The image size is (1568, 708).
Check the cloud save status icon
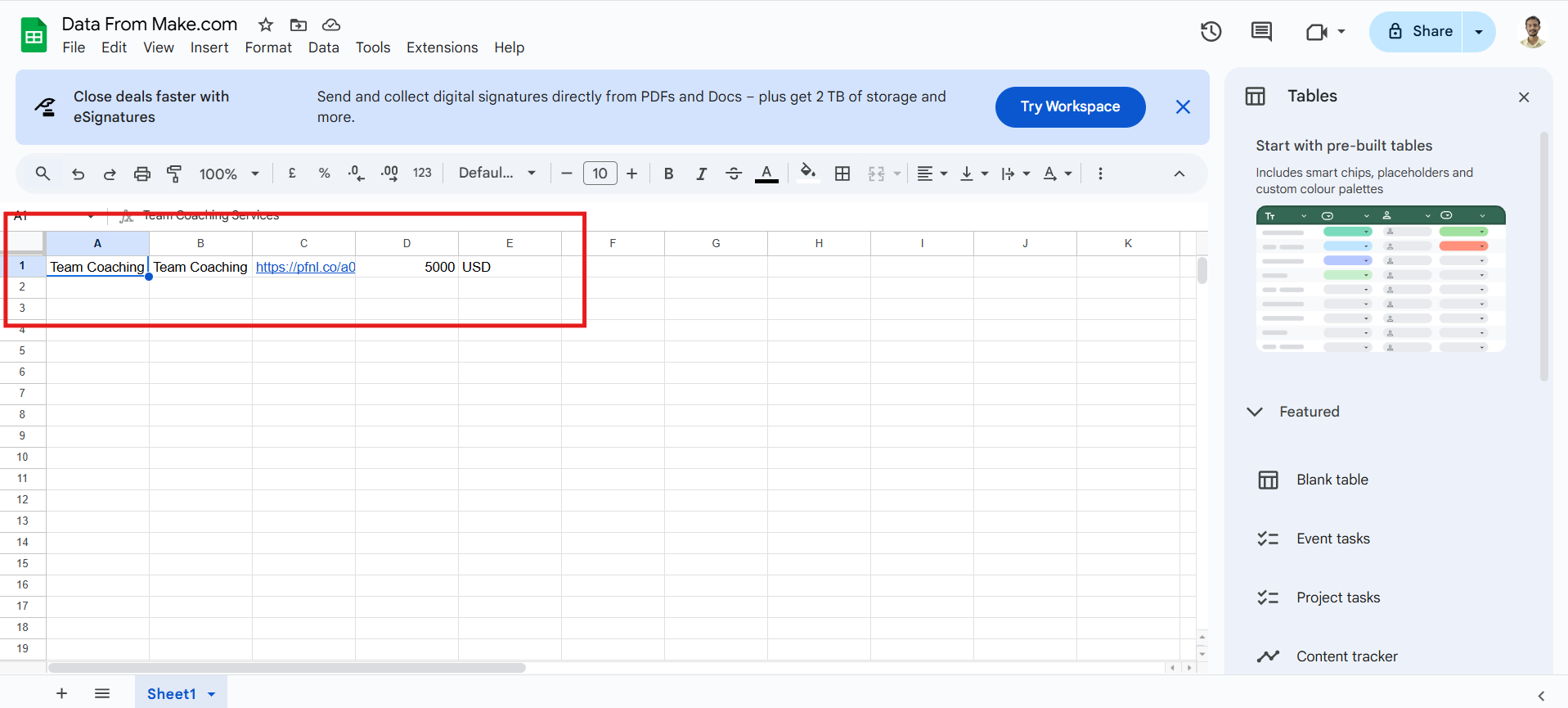(330, 25)
